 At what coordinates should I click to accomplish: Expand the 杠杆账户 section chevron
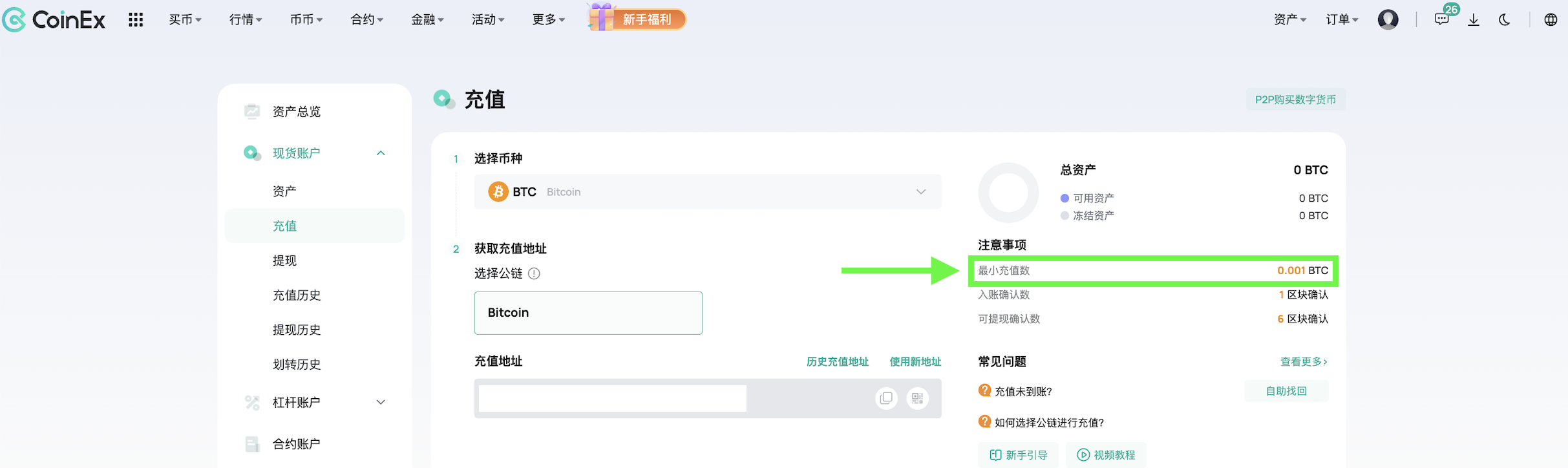pyautogui.click(x=381, y=402)
